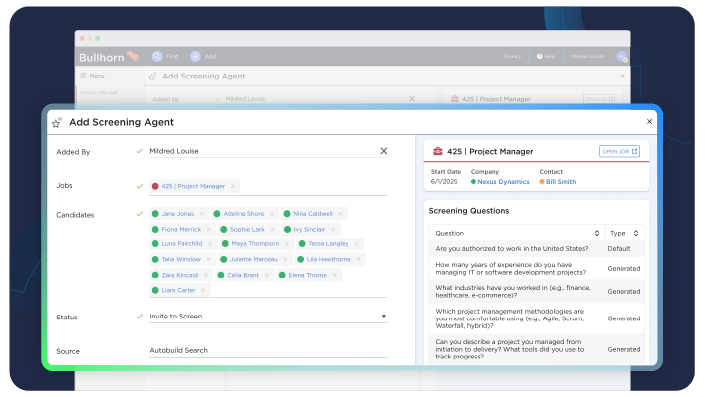The width and height of the screenshot is (705, 397).
Task: Open candidate Jane Jones profile link
Action: click(x=178, y=214)
